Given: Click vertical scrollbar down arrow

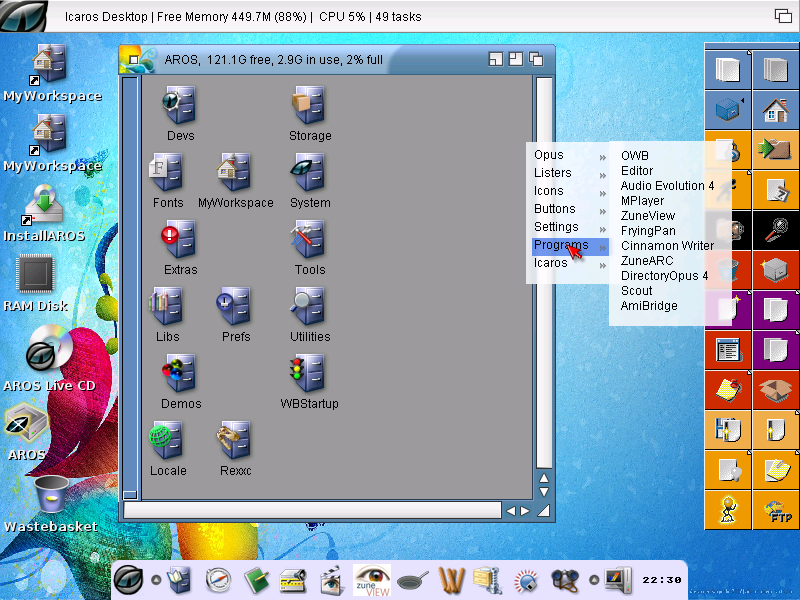Looking at the screenshot, I should pos(544,492).
